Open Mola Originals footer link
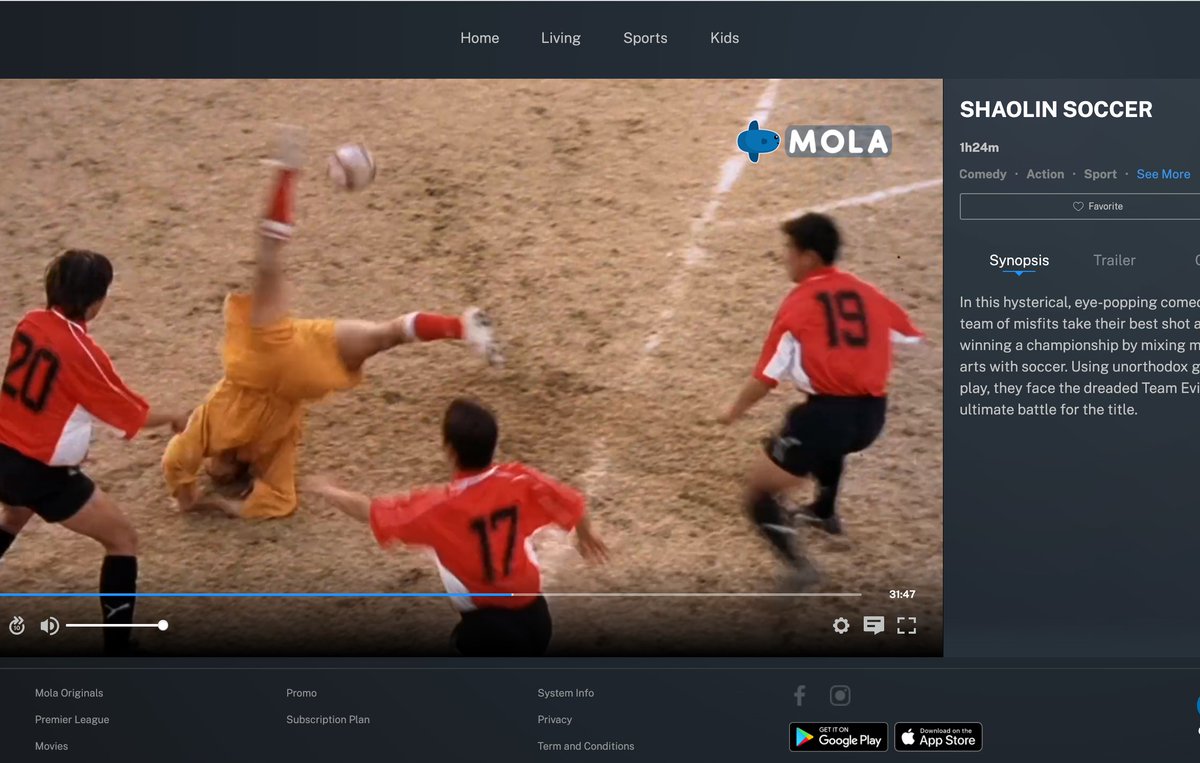This screenshot has width=1200, height=763. click(x=69, y=693)
